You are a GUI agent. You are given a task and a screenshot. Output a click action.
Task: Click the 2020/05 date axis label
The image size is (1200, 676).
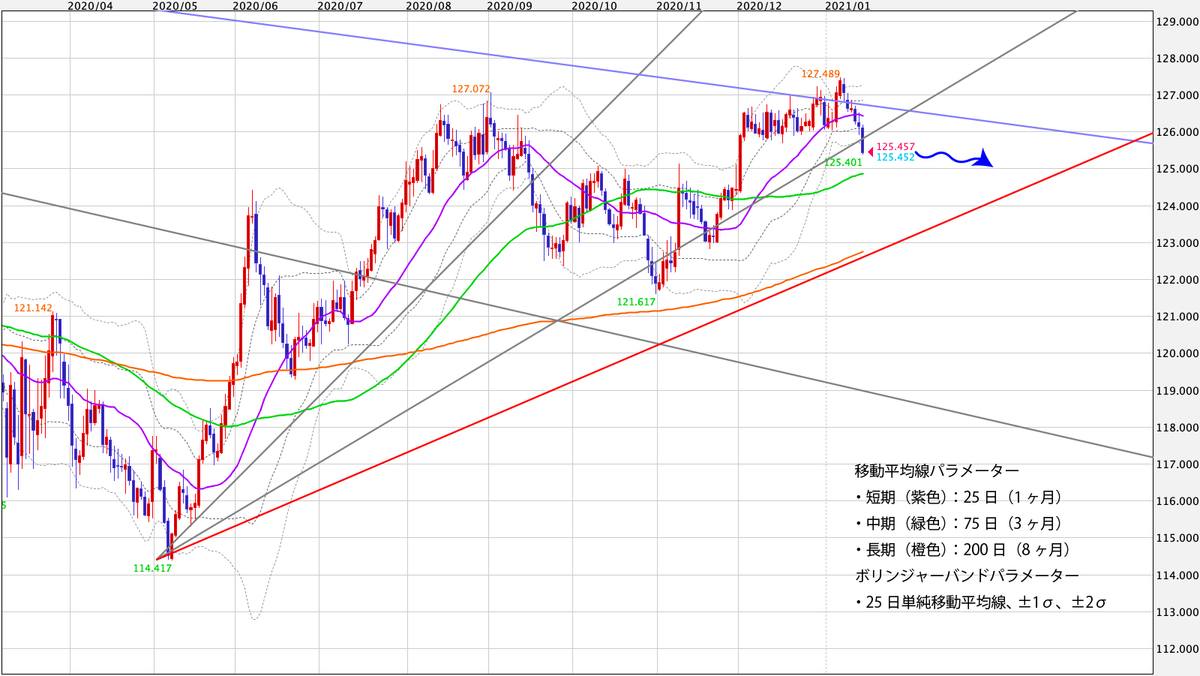(x=175, y=6)
